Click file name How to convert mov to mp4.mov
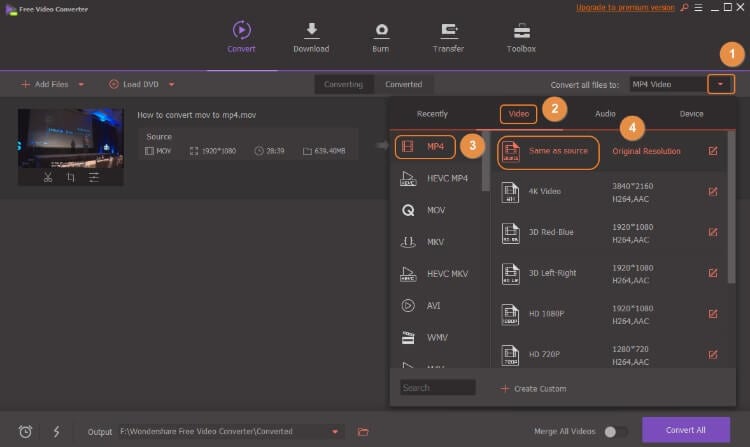This screenshot has width=750, height=447. coord(196,115)
